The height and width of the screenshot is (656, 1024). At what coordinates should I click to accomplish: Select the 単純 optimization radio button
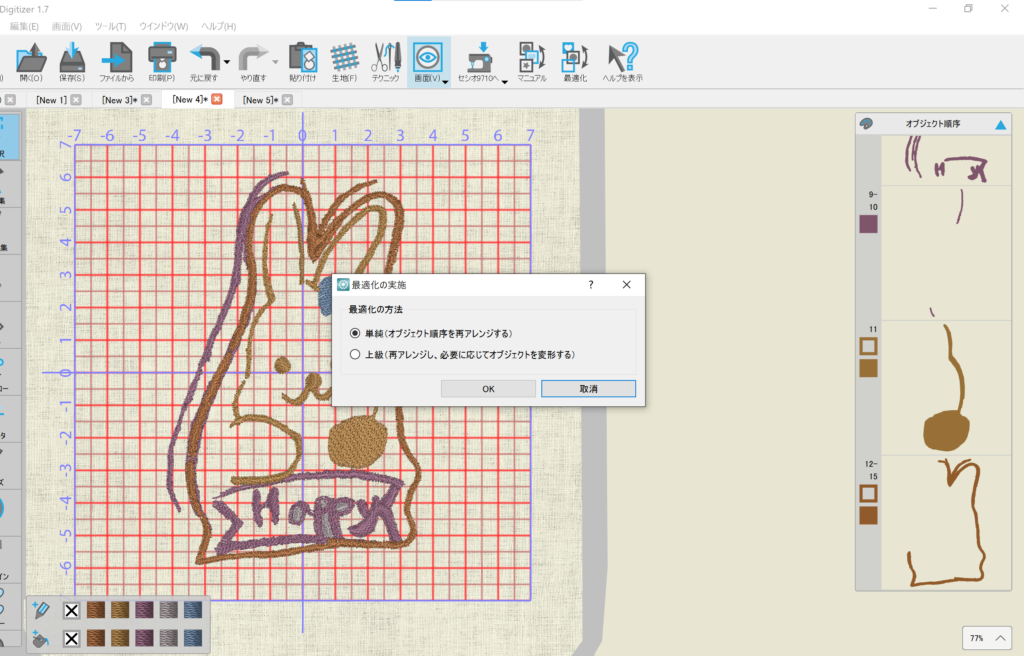tap(355, 333)
